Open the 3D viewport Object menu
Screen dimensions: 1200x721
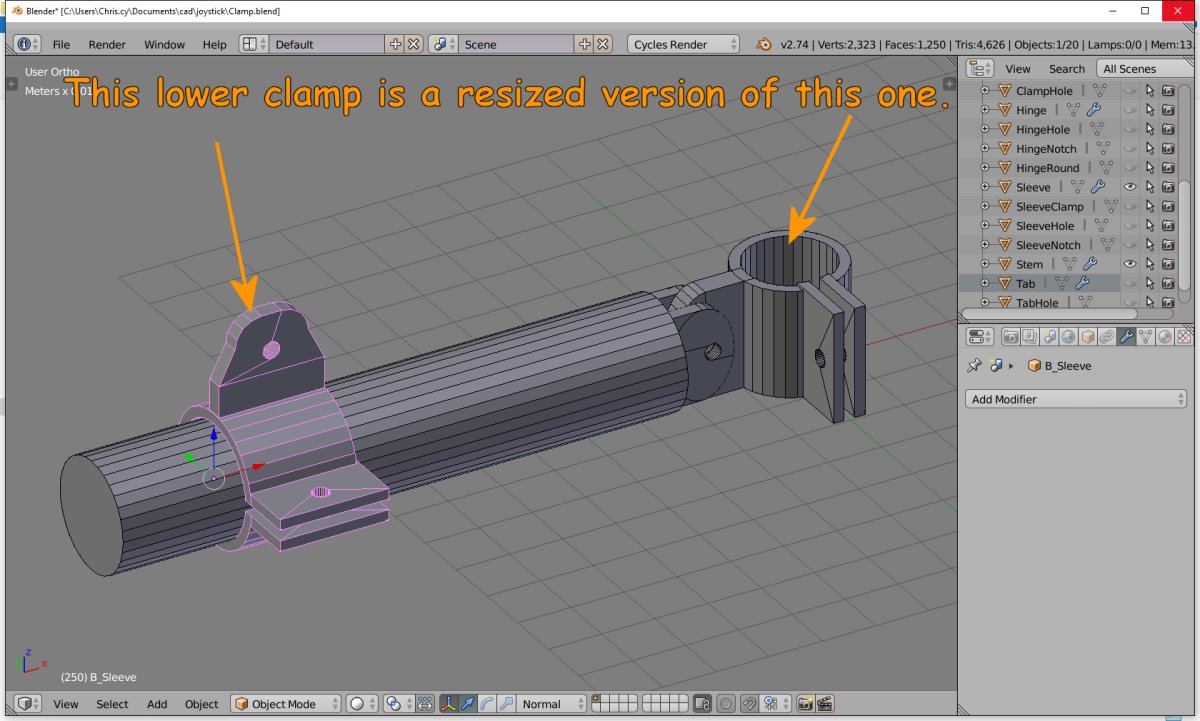[x=201, y=704]
